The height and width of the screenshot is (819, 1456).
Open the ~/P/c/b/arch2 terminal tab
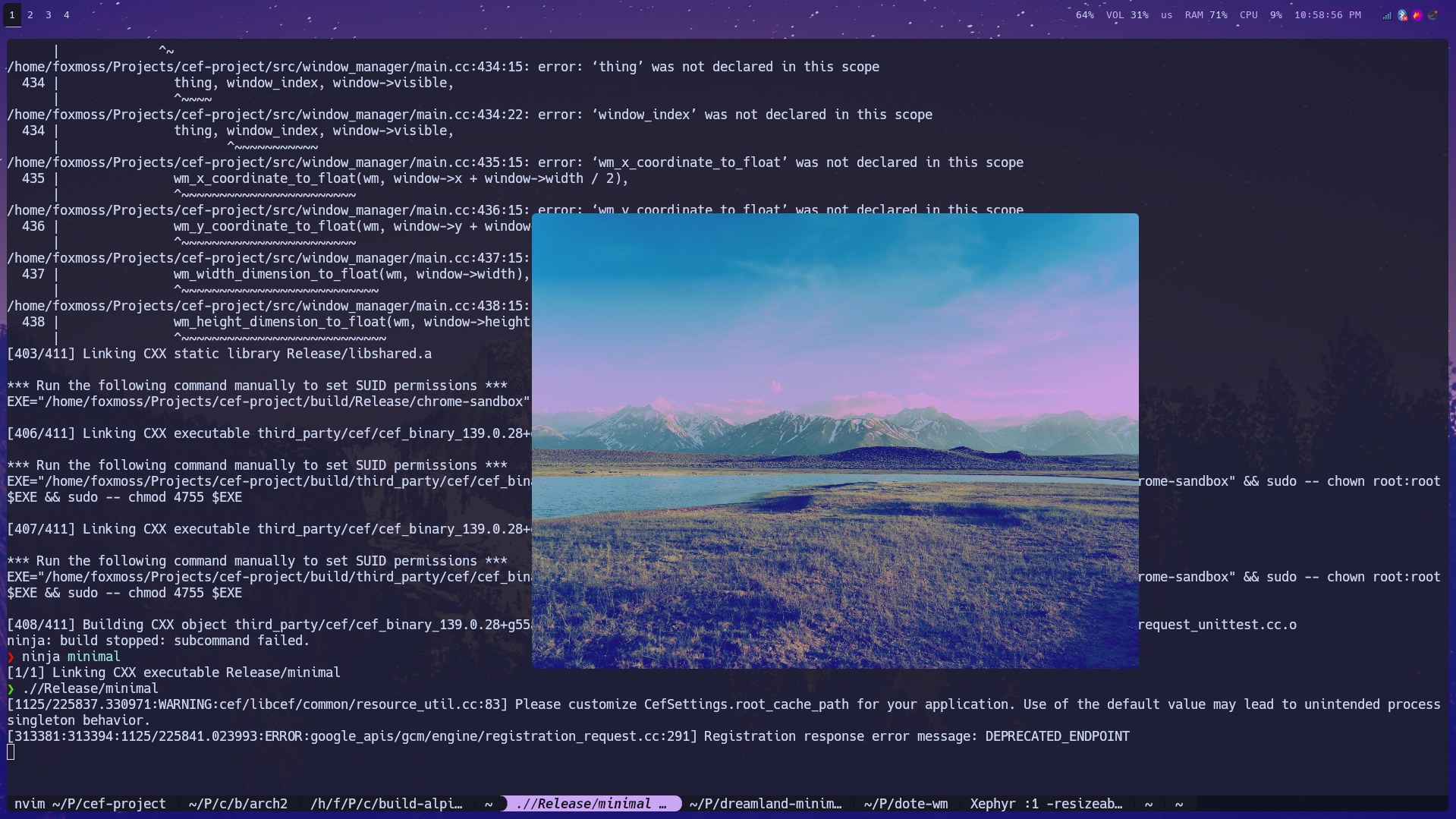[x=238, y=804]
